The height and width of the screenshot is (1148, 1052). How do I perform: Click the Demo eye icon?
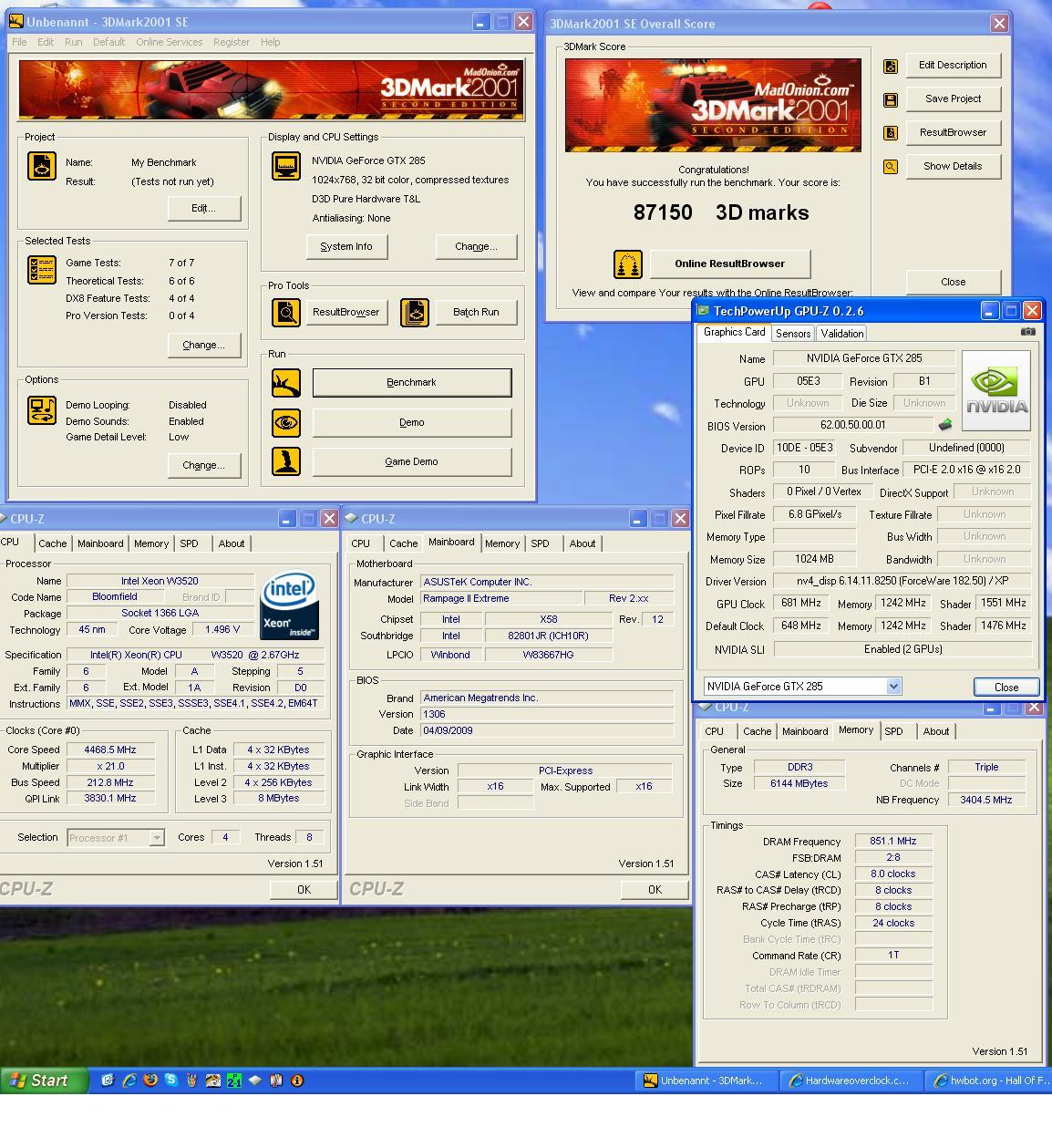coord(286,423)
